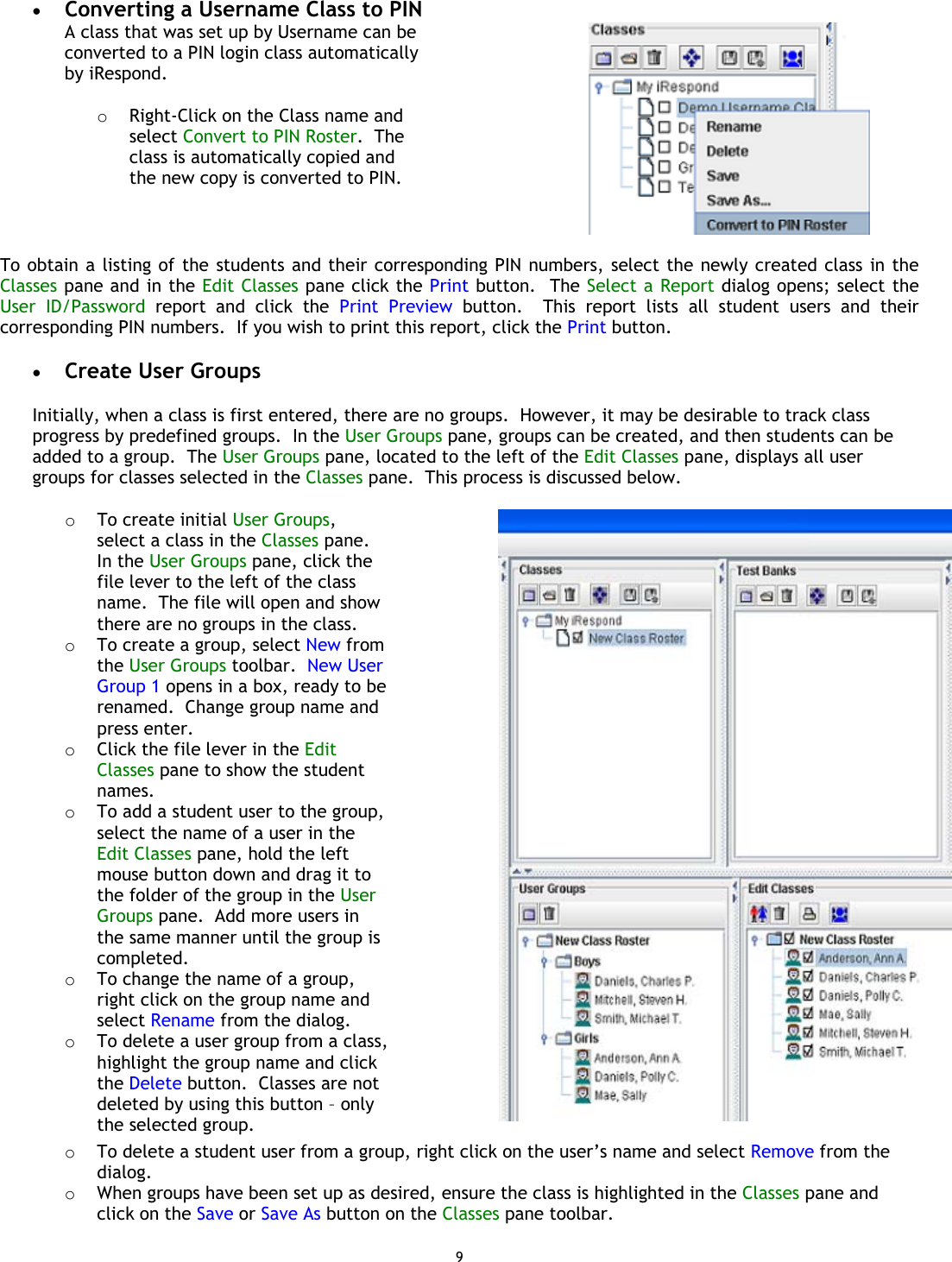Select Demo Username Class tree row
This screenshot has height=1262, width=952.
click(x=746, y=107)
